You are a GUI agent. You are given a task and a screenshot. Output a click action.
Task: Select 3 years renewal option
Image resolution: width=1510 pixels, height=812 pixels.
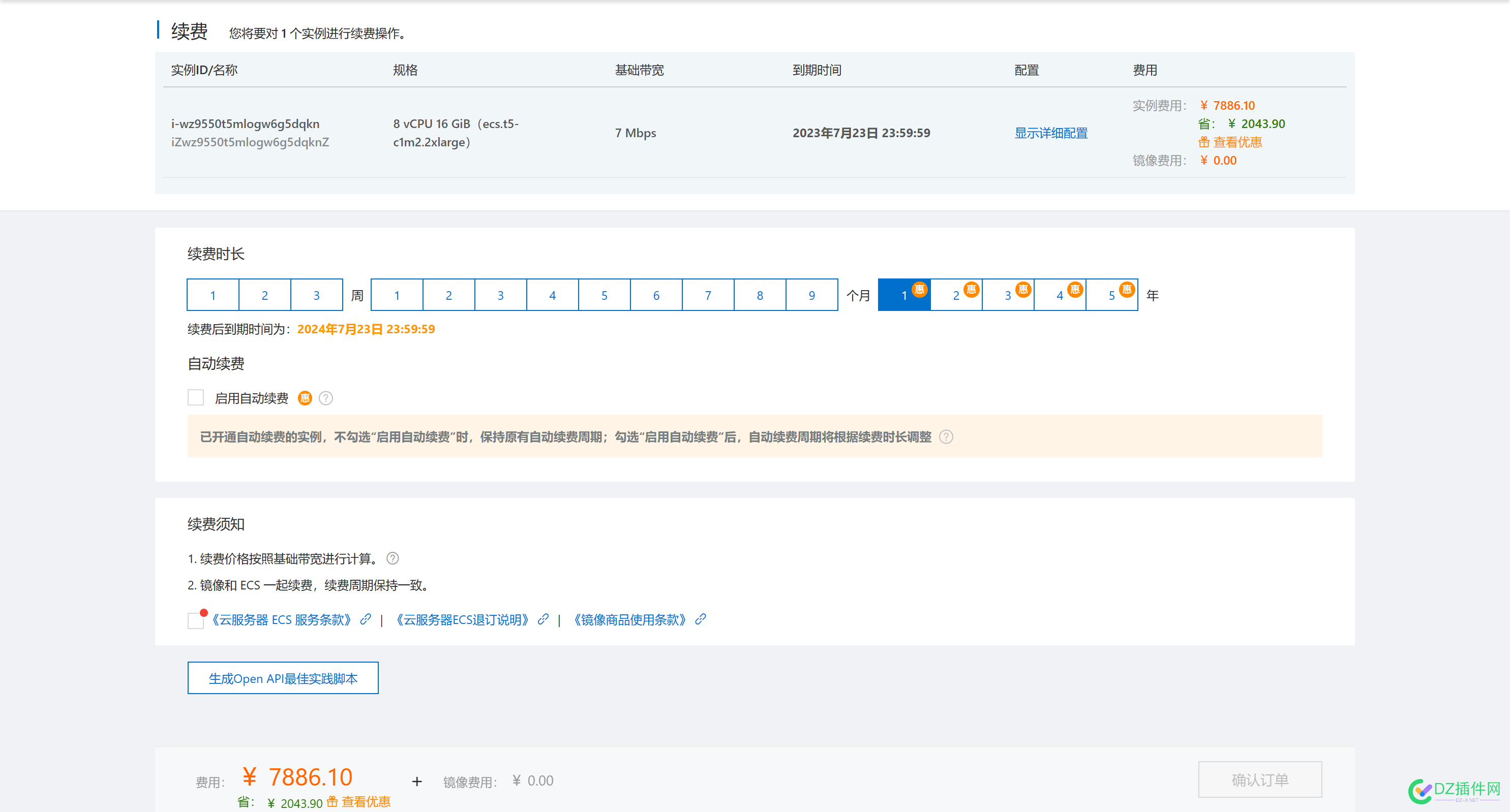[x=1008, y=295]
